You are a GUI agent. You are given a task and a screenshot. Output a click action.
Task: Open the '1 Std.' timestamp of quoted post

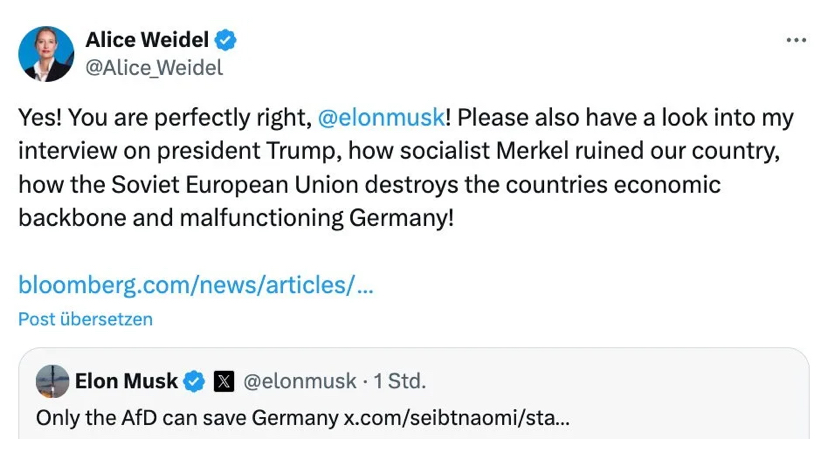coord(400,381)
